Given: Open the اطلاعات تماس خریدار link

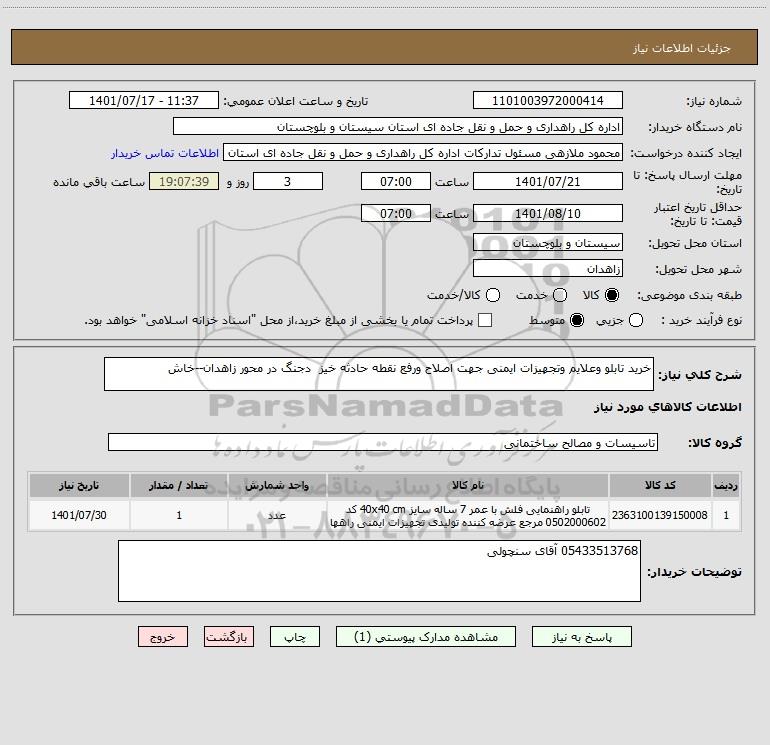Looking at the screenshot, I should (x=165, y=153).
